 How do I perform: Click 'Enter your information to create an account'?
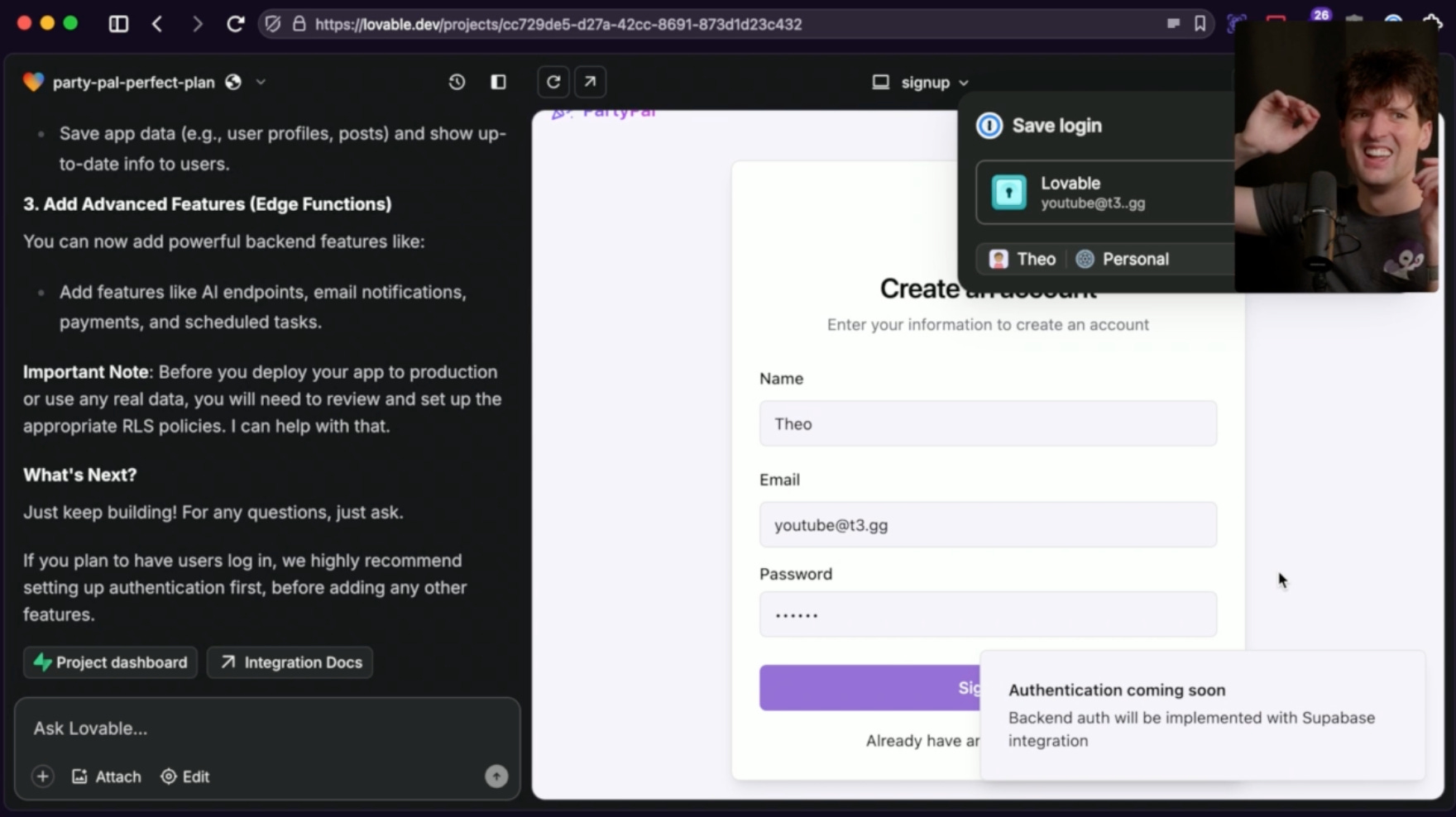(988, 325)
